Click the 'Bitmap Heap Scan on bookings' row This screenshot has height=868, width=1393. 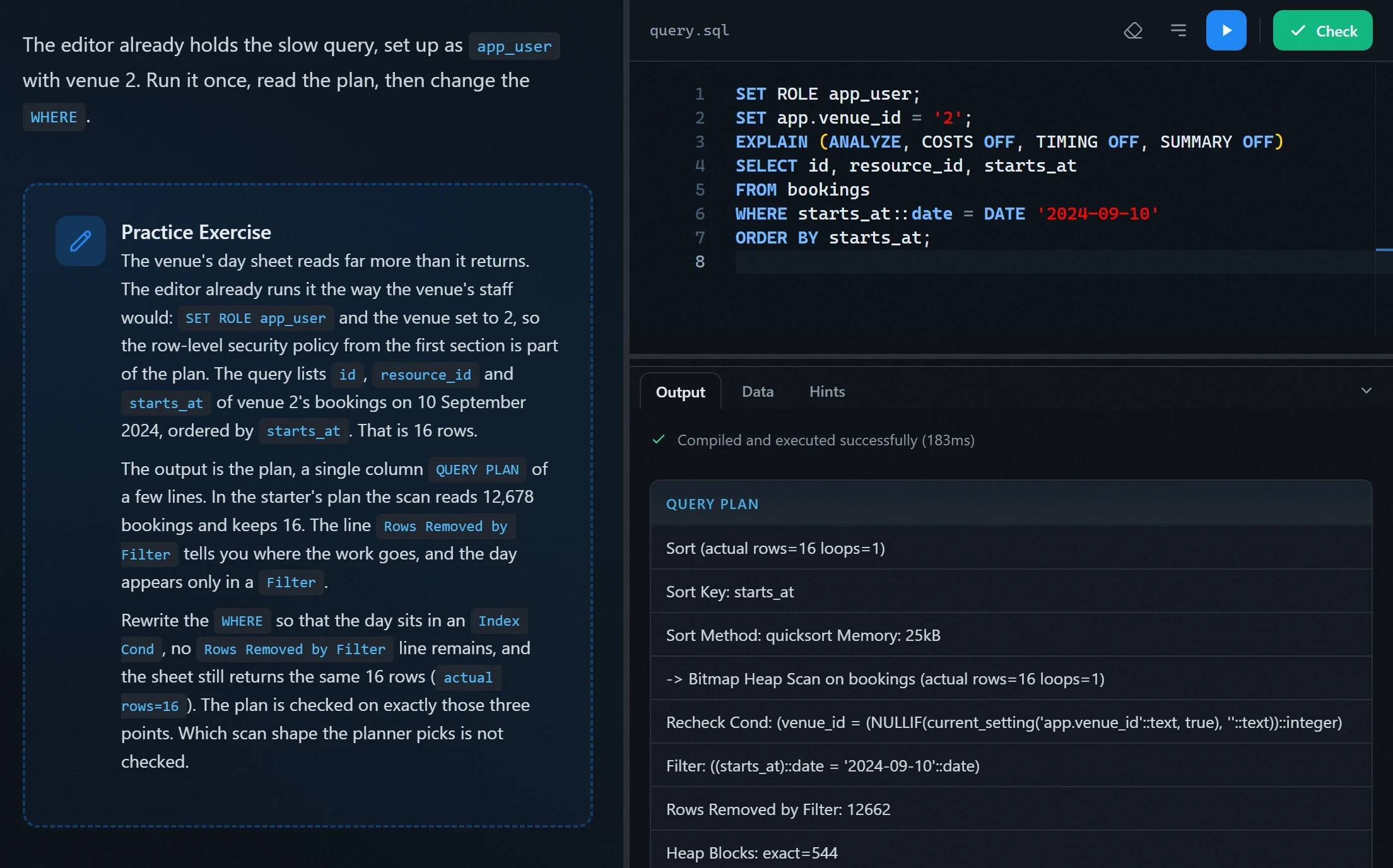1011,679
